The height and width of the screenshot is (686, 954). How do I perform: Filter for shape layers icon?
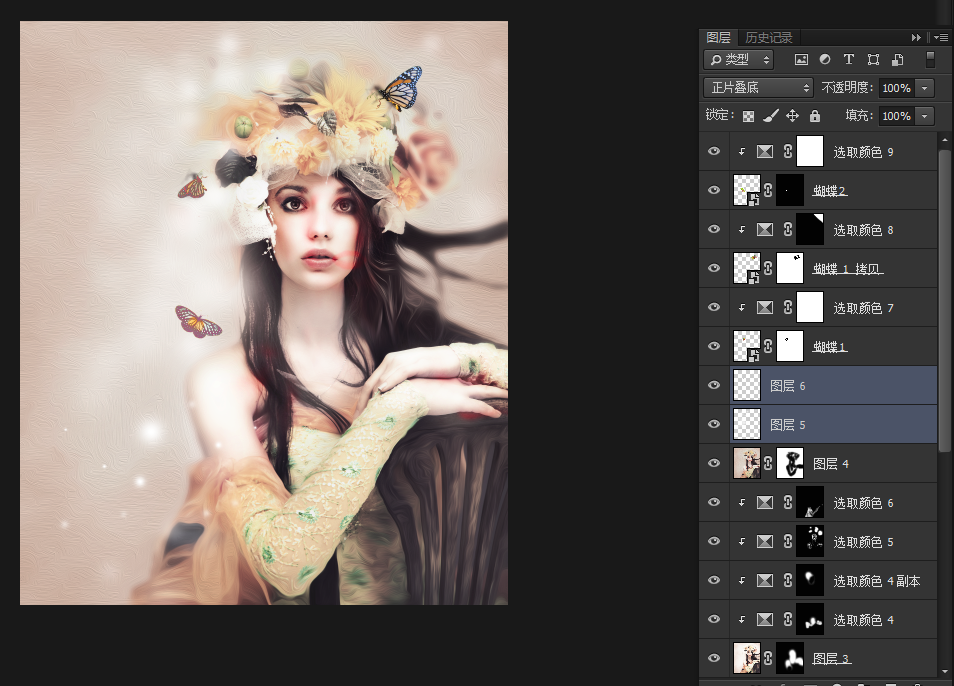(x=873, y=60)
